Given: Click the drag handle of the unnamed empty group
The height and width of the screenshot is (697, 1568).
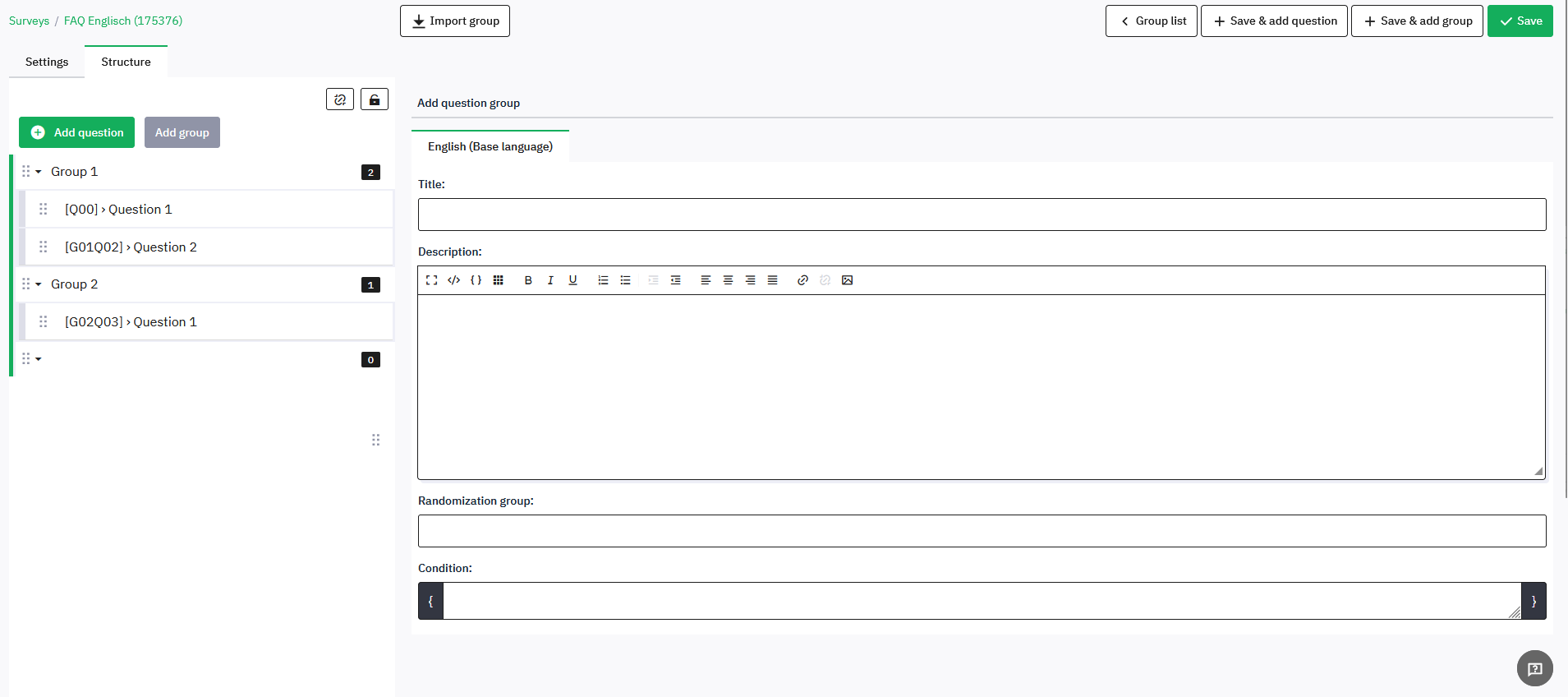Looking at the screenshot, I should click(26, 358).
